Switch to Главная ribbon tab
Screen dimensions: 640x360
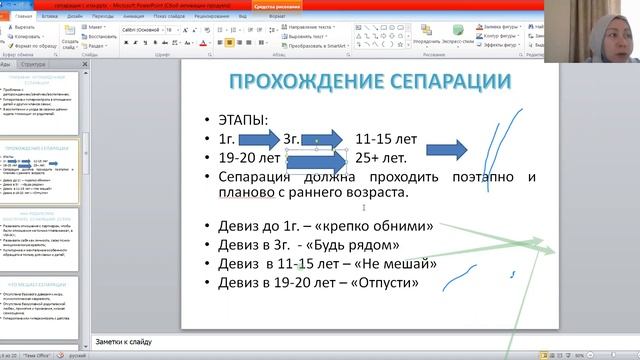click(24, 16)
